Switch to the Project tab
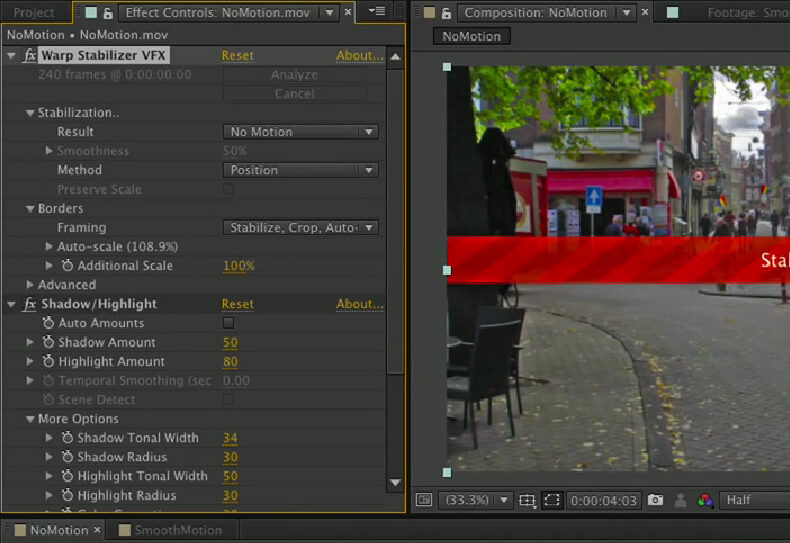 click(x=33, y=13)
